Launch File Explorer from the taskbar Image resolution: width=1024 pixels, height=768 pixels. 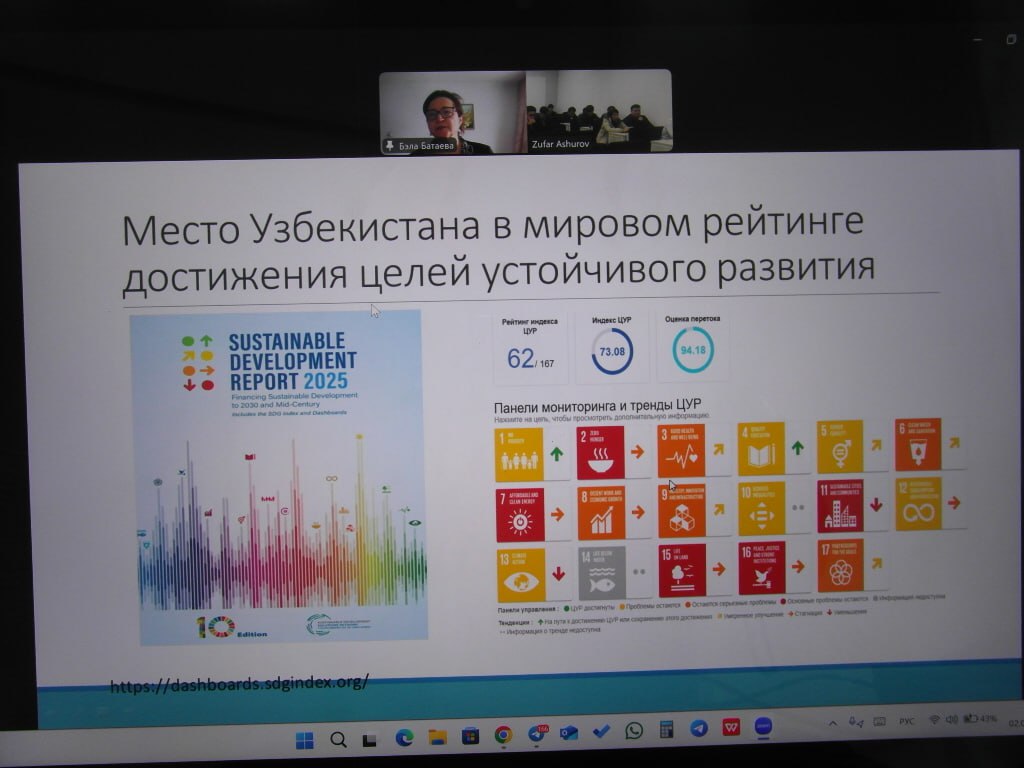tap(437, 737)
